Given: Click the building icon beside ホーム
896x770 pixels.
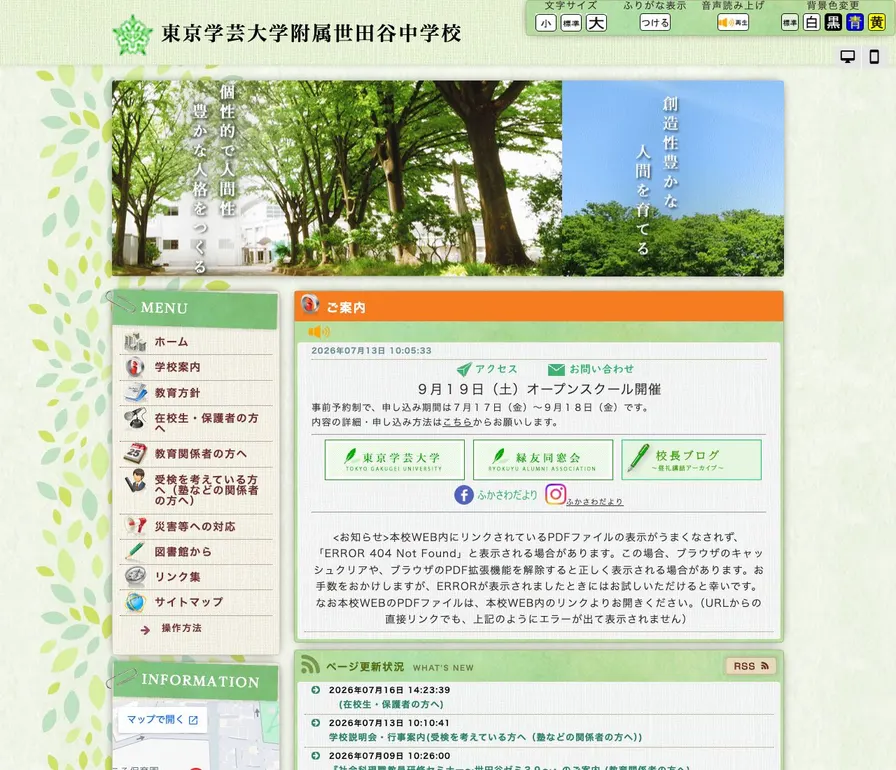Looking at the screenshot, I should (x=135, y=341).
